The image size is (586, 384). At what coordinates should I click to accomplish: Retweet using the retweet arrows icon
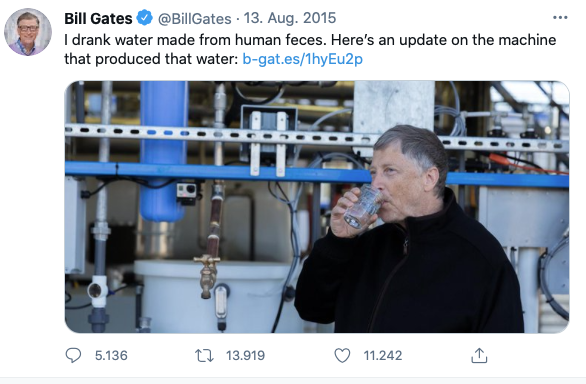coord(204,356)
